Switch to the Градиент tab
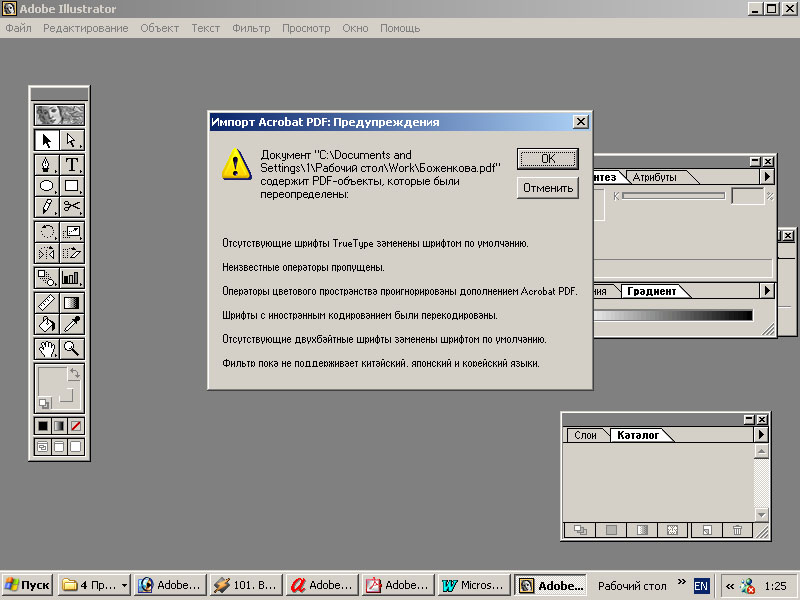 (x=652, y=291)
